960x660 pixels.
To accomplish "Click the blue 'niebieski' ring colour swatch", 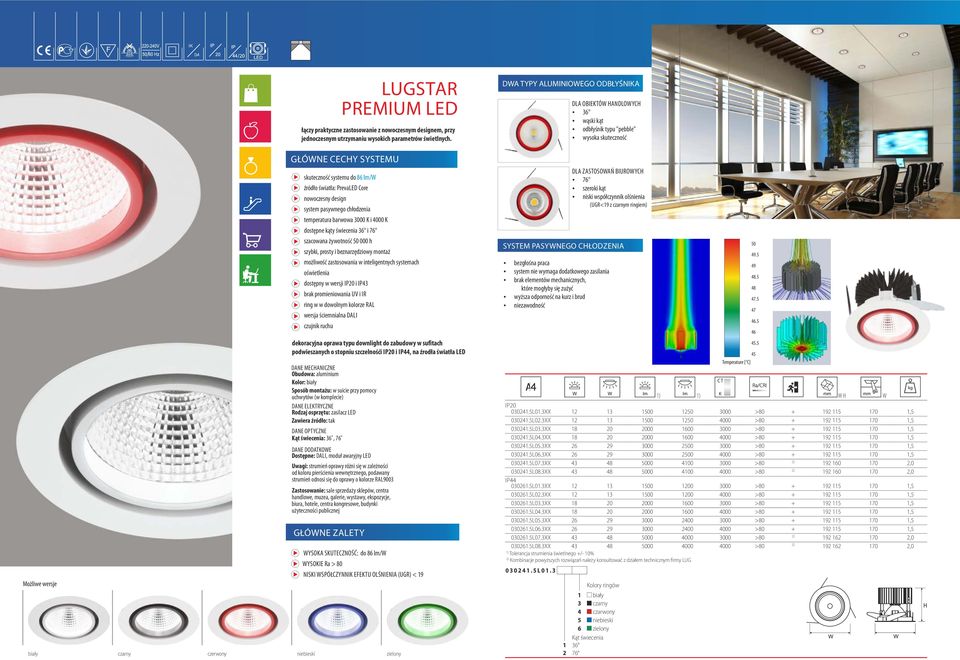I will (x=590, y=620).
